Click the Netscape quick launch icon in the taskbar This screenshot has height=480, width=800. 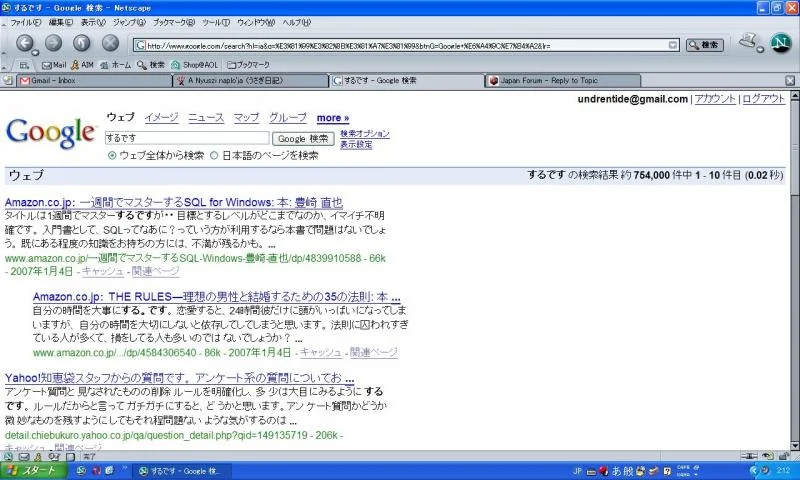pyautogui.click(x=81, y=471)
